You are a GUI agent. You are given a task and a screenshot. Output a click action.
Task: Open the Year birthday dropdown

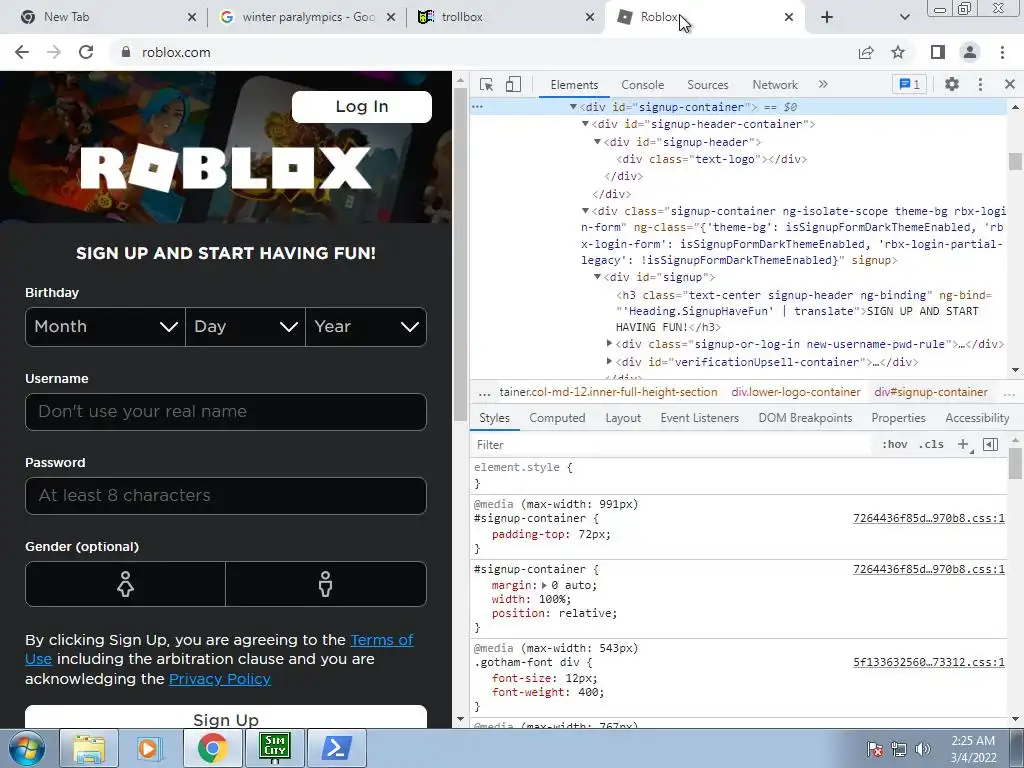pos(366,327)
